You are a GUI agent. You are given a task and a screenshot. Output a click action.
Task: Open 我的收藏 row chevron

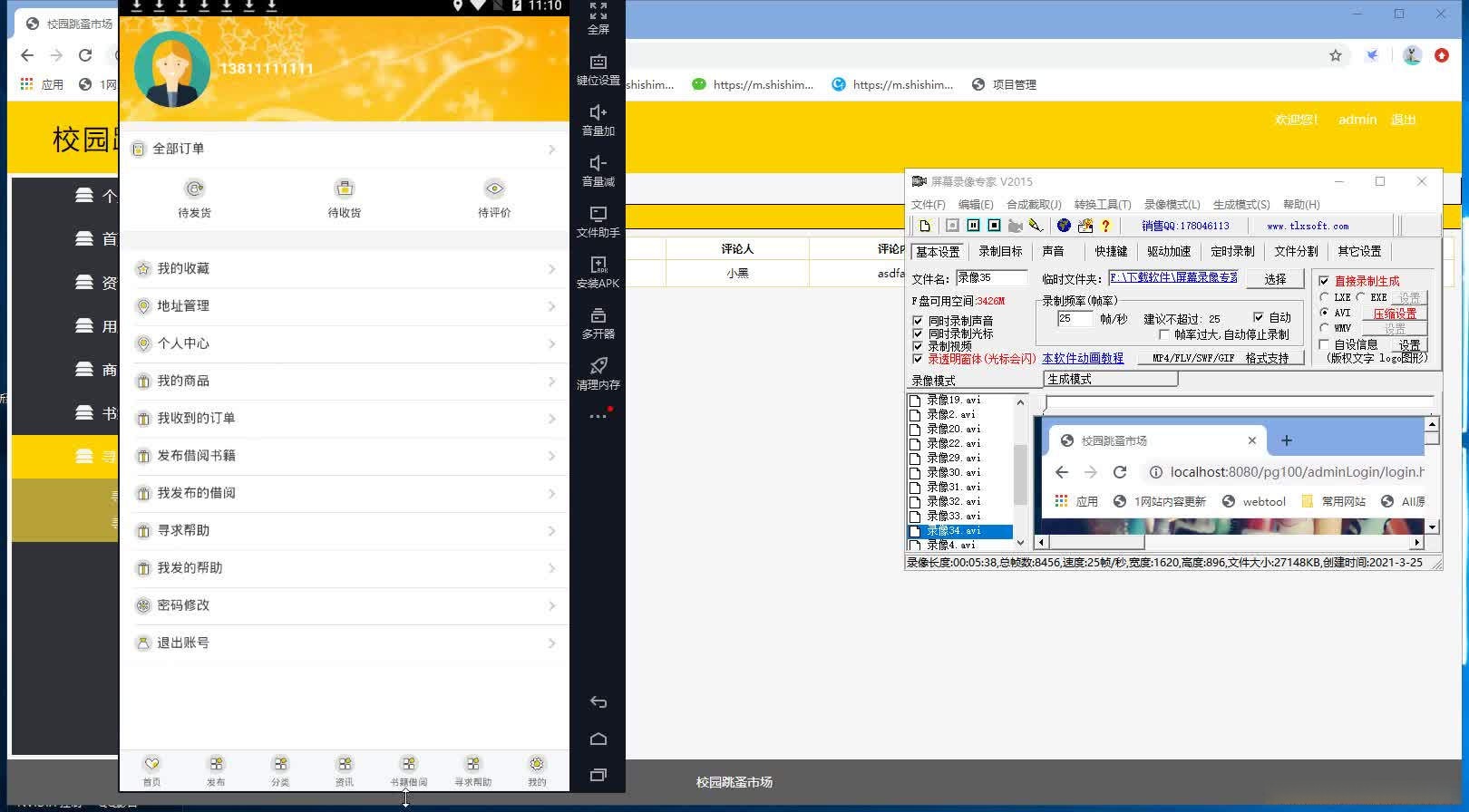click(x=551, y=269)
